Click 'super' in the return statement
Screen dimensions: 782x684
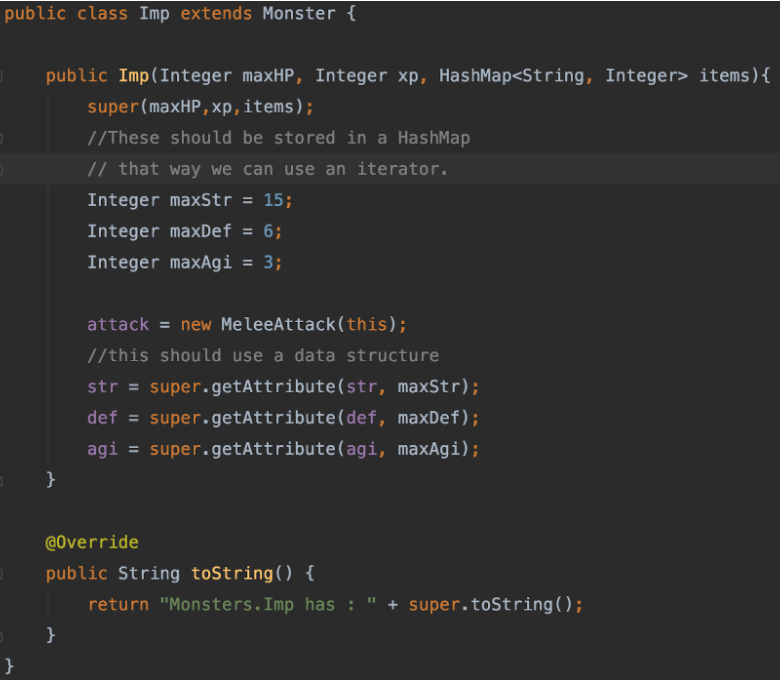point(434,606)
